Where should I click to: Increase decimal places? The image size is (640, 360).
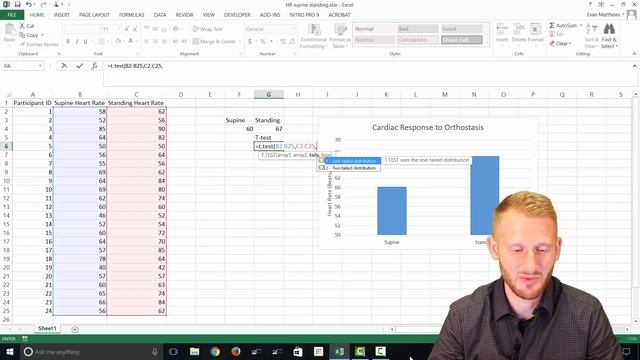click(x=283, y=41)
